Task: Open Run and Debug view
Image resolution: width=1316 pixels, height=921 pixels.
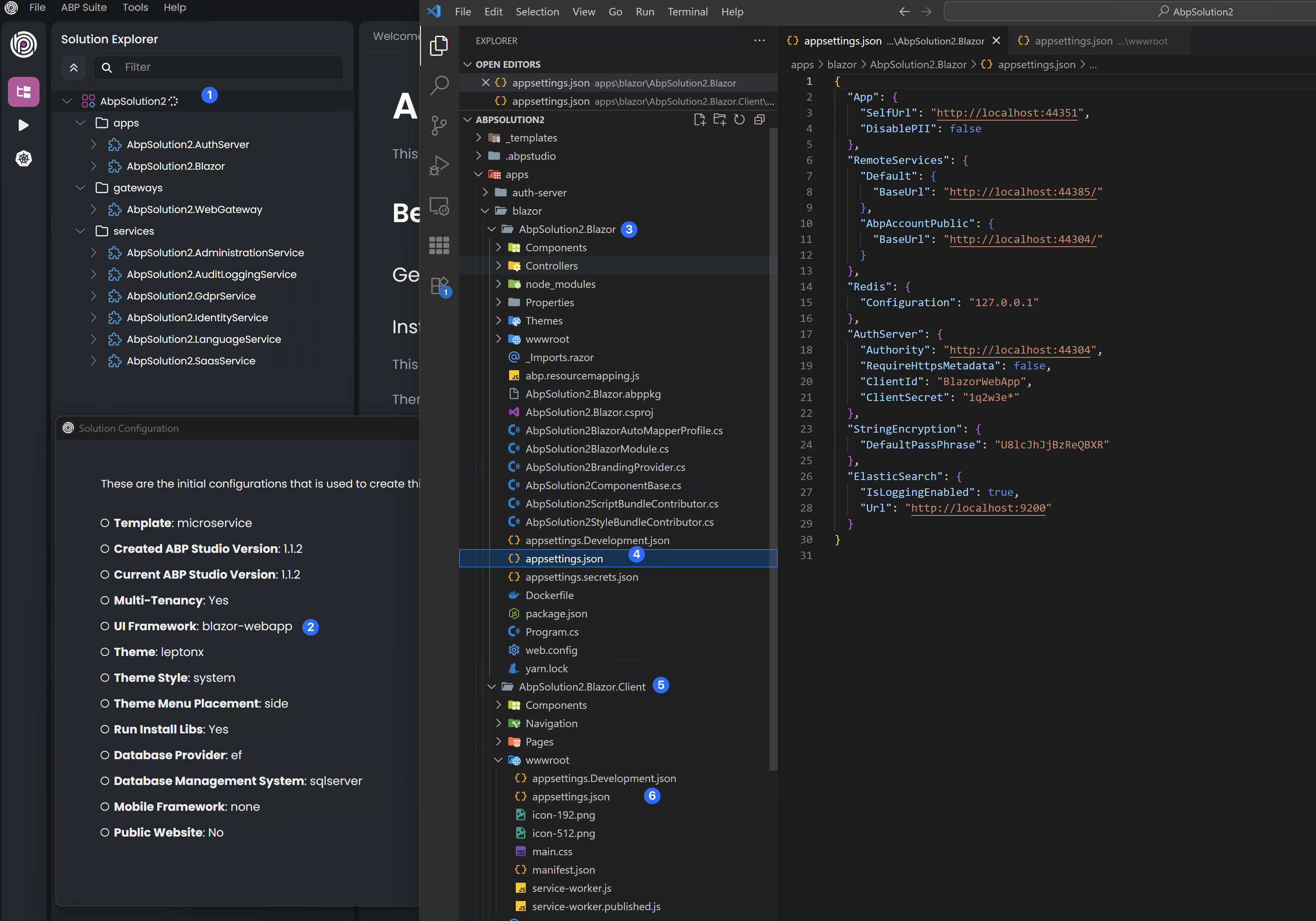Action: pyautogui.click(x=439, y=166)
